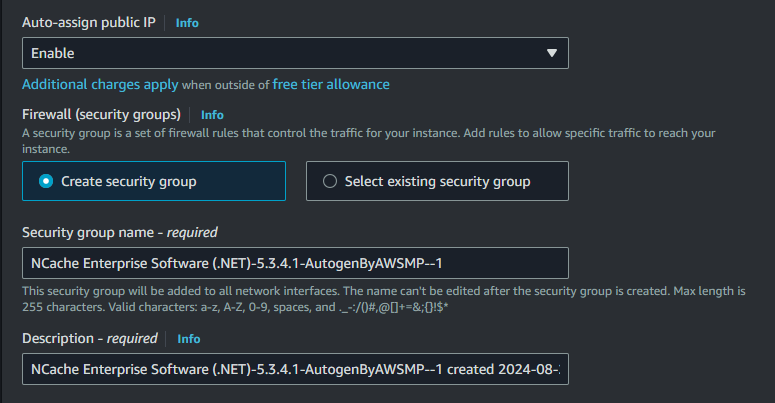Click the Description input field
The height and width of the screenshot is (403, 775).
295,369
